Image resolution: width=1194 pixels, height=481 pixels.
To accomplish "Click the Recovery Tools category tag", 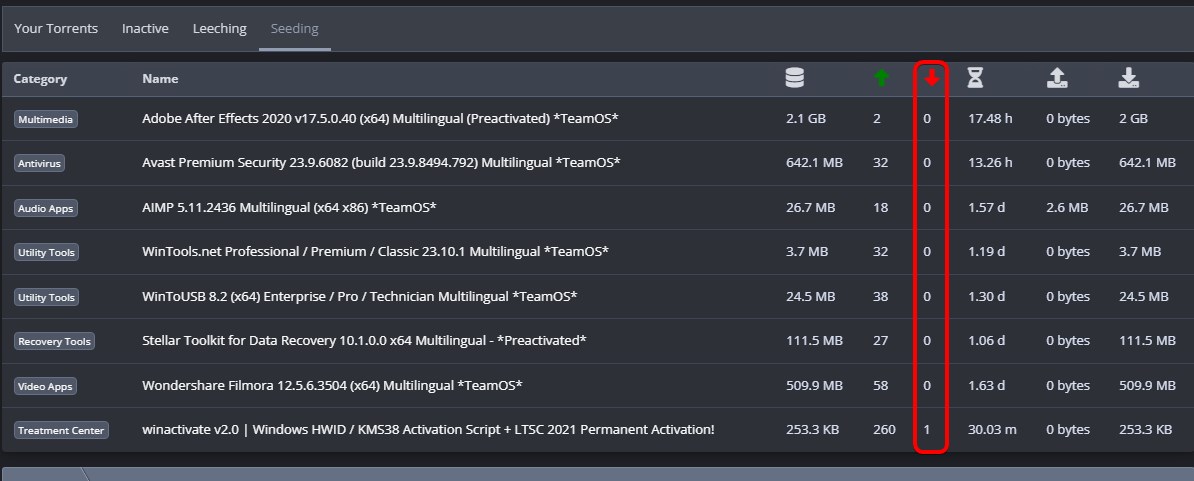I will 54,342.
